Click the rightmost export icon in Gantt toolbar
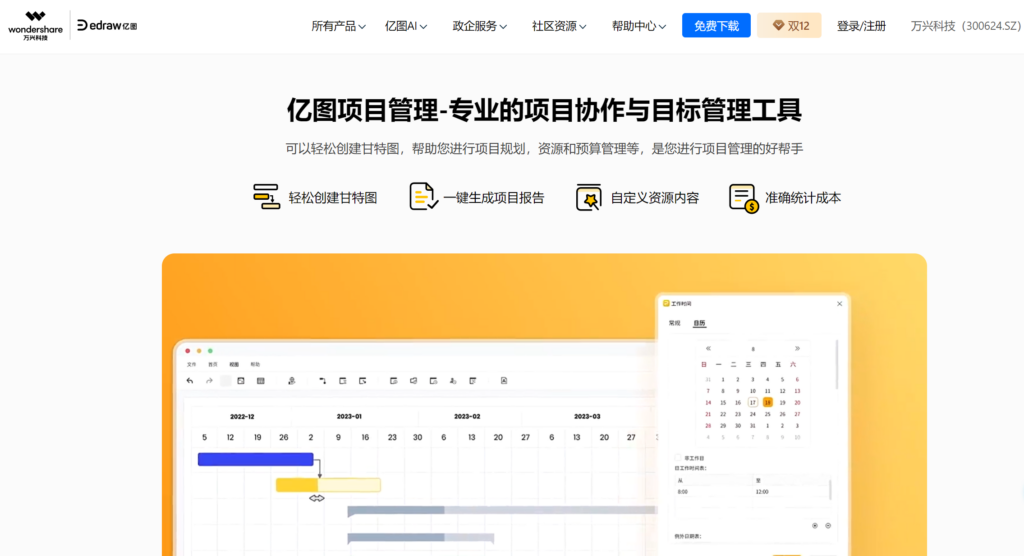1024x556 pixels. click(x=504, y=381)
